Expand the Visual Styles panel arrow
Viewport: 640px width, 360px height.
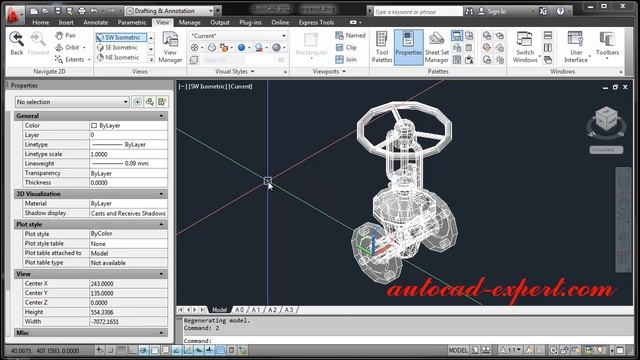click(253, 71)
